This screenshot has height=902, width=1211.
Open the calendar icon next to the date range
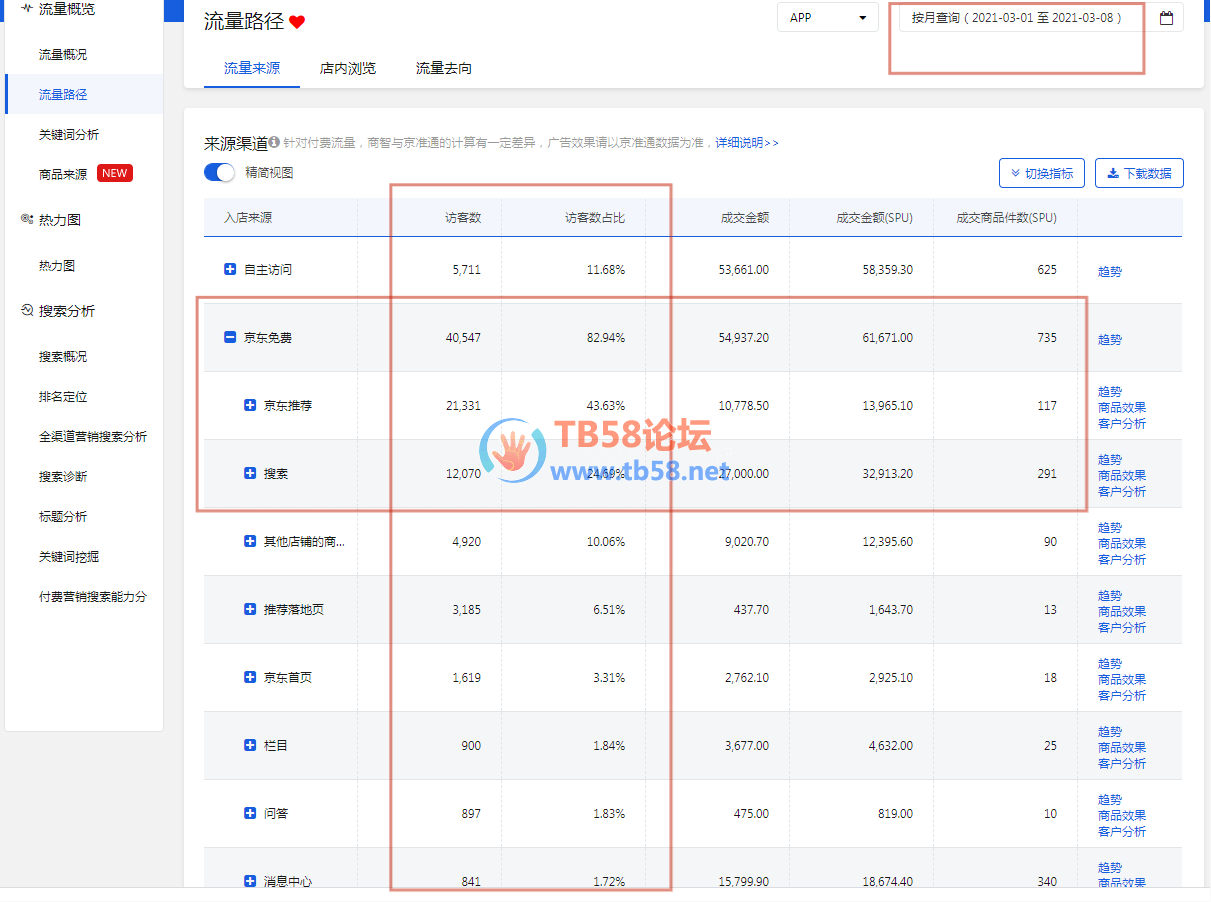click(1166, 18)
